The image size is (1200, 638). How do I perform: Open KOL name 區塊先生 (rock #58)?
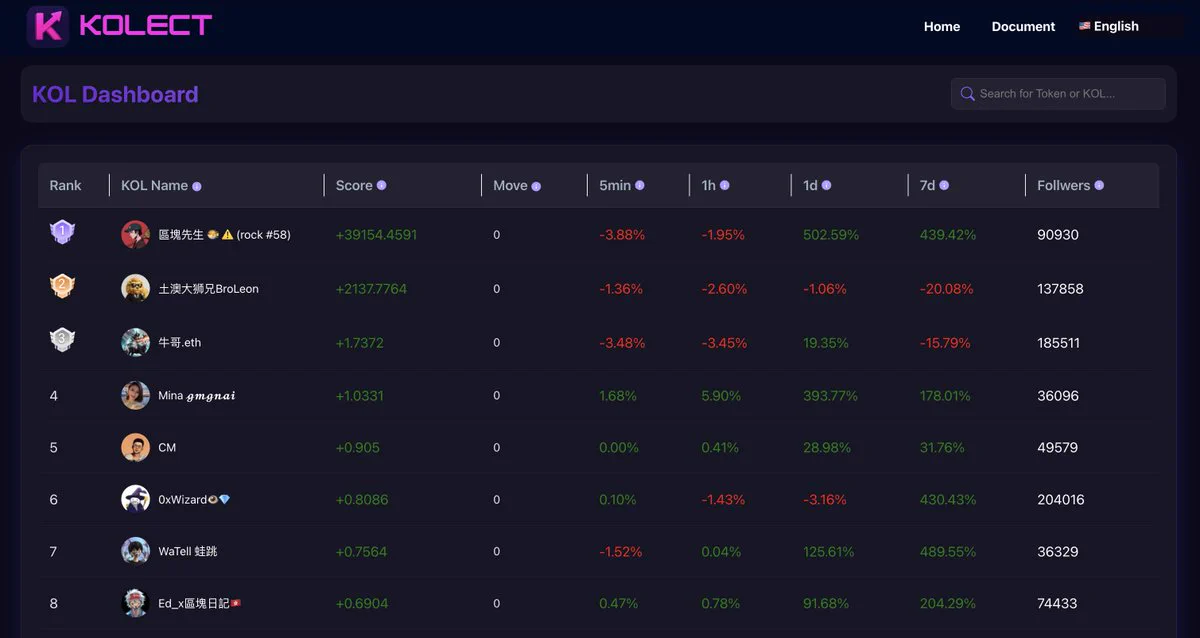[224, 235]
